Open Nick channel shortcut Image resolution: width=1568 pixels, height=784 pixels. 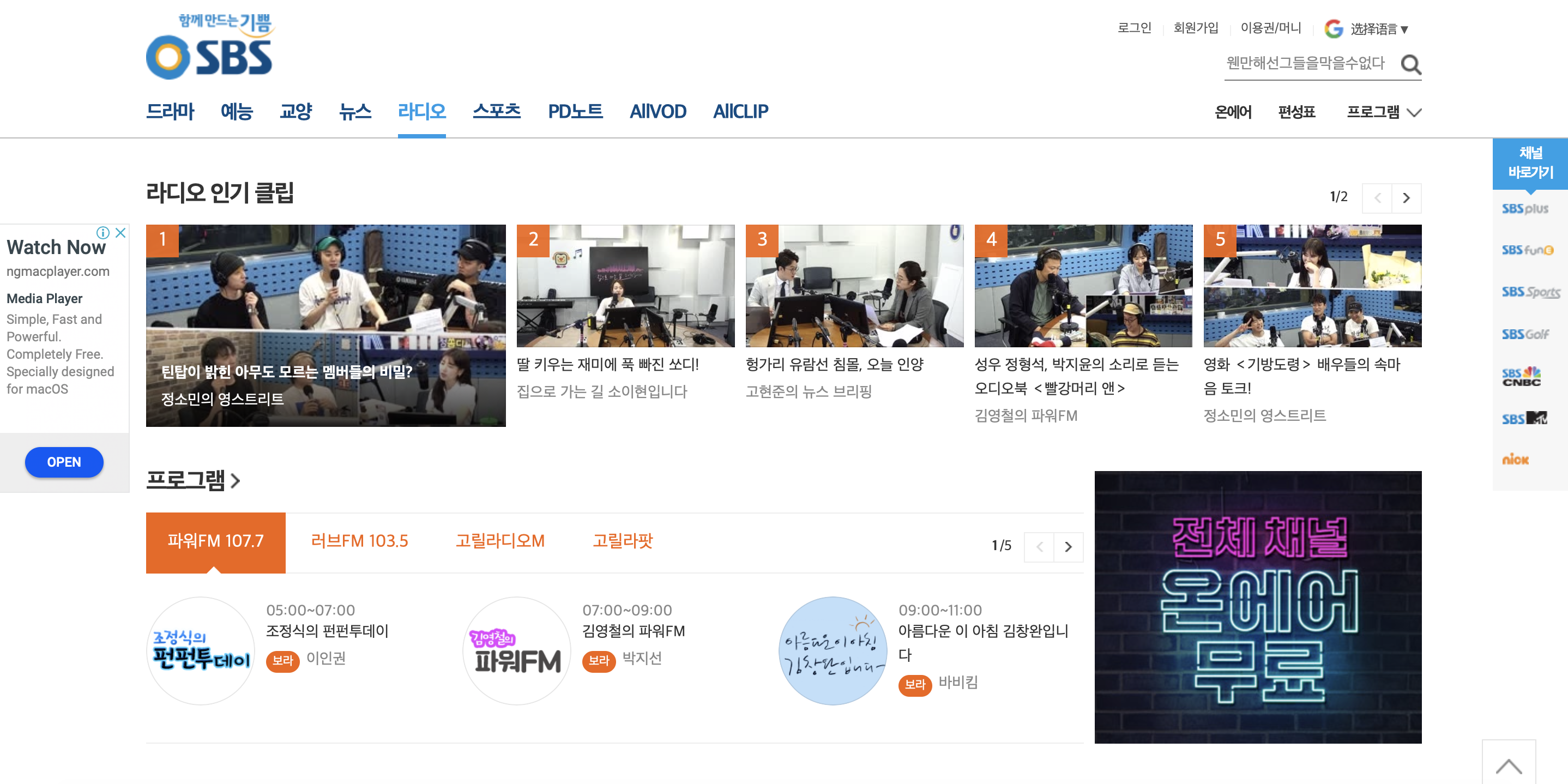1515,460
